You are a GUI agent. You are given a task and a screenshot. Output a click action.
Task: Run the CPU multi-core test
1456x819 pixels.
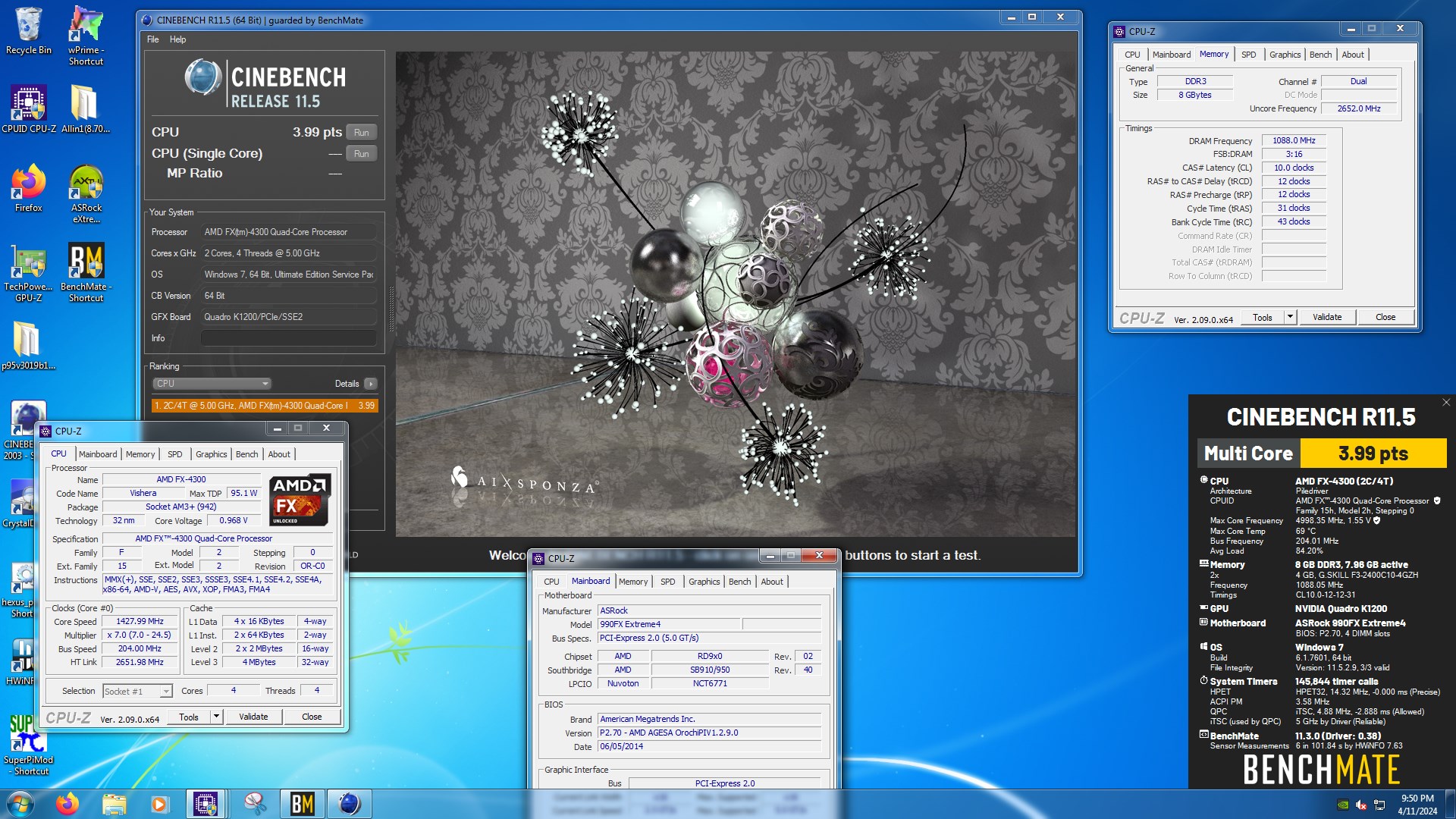[362, 133]
